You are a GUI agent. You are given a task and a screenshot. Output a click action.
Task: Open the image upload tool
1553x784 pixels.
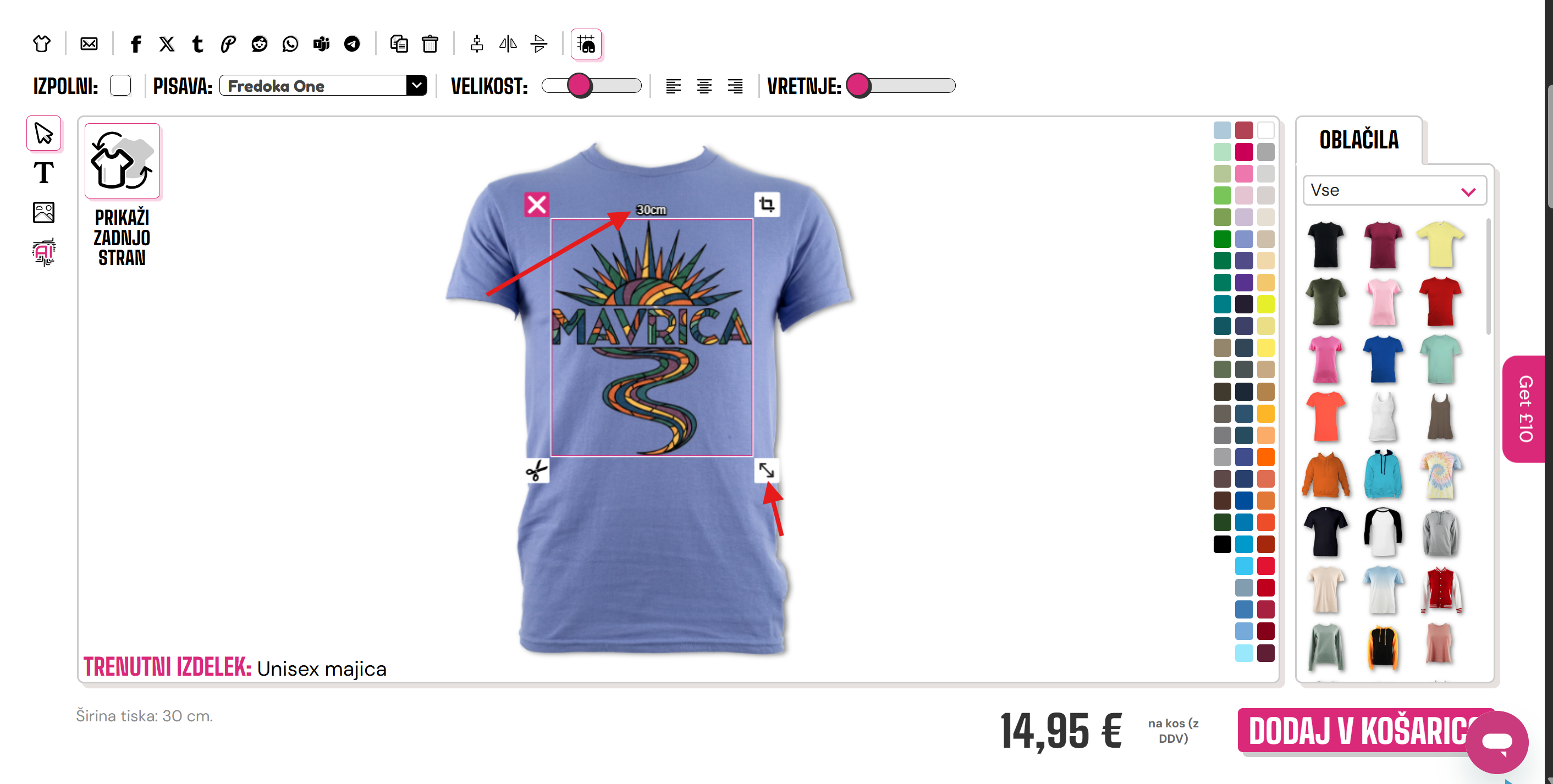43,212
